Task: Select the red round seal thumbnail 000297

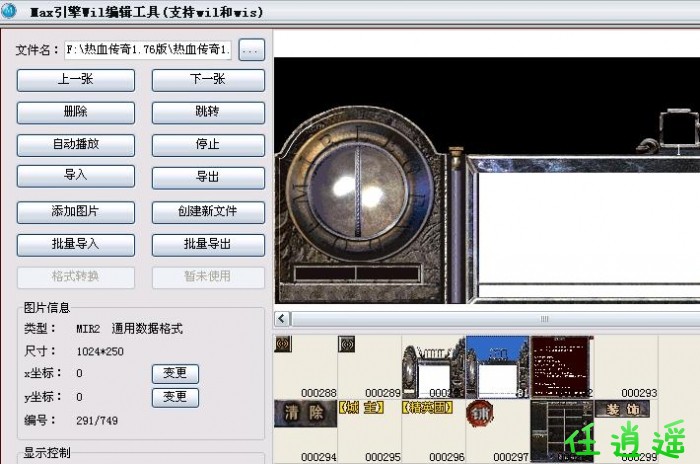Action: click(x=497, y=431)
